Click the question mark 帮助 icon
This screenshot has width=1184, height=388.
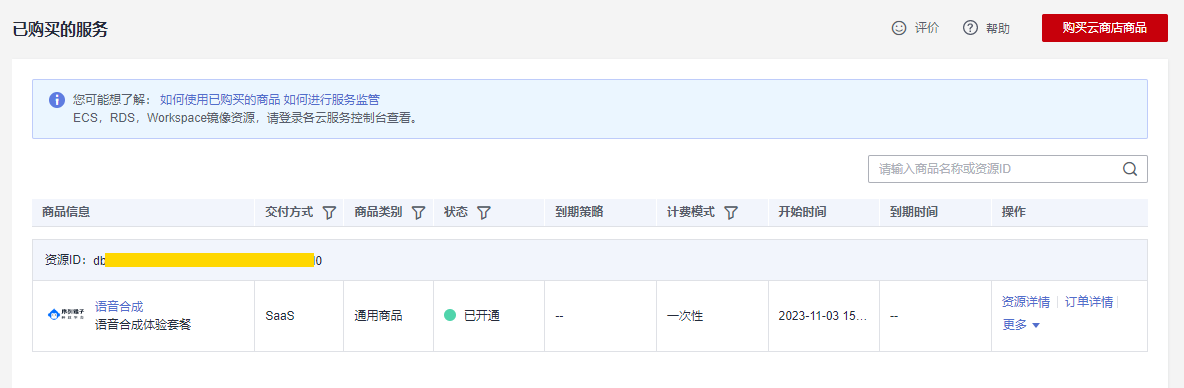click(970, 28)
